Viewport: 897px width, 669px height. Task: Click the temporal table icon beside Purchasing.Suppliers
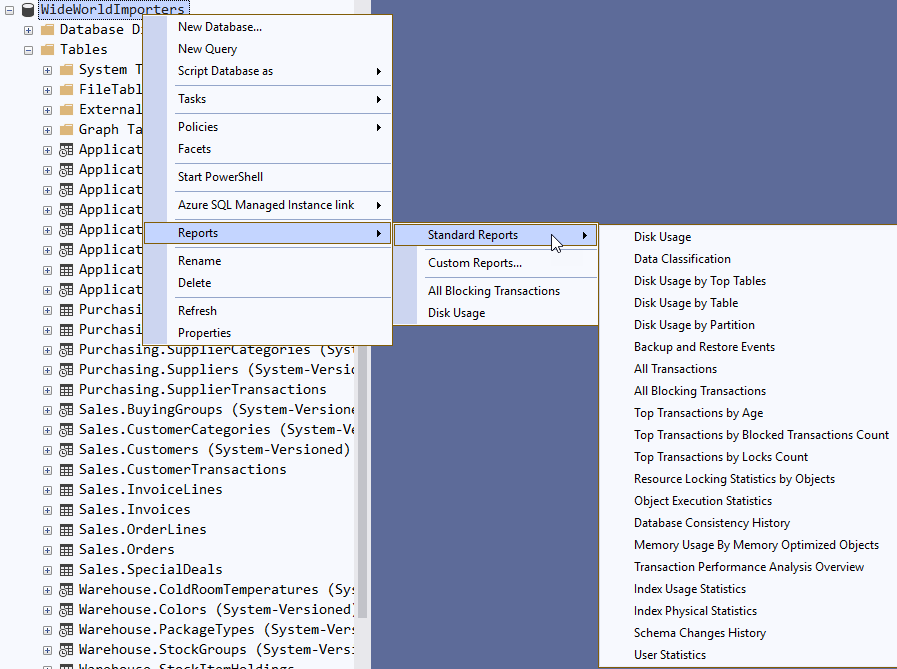coord(66,370)
